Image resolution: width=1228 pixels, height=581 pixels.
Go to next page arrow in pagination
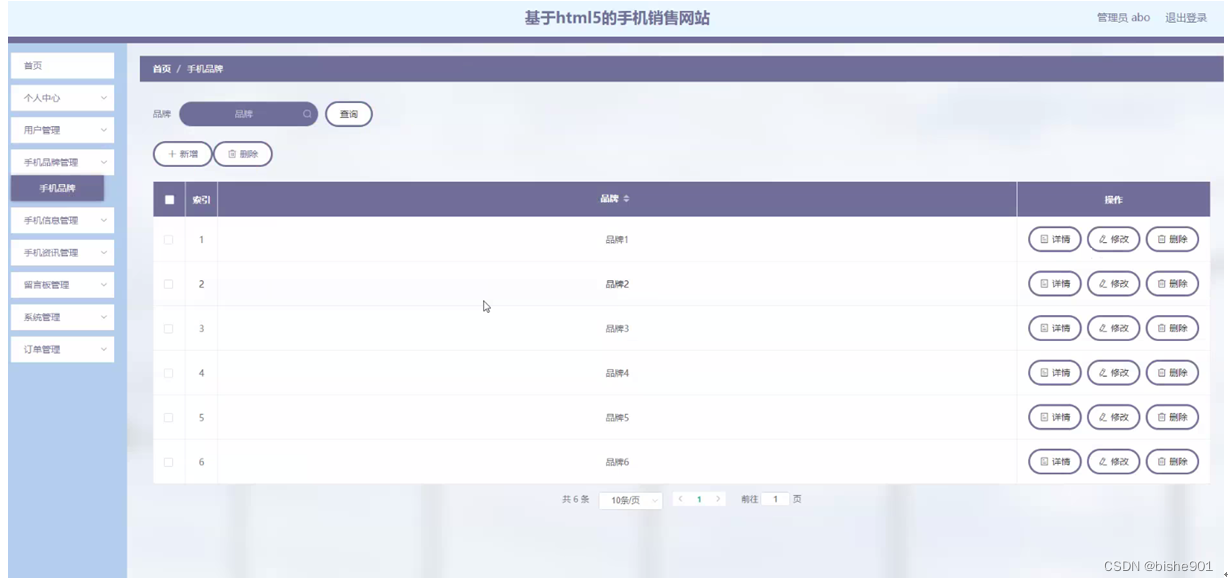click(x=718, y=499)
